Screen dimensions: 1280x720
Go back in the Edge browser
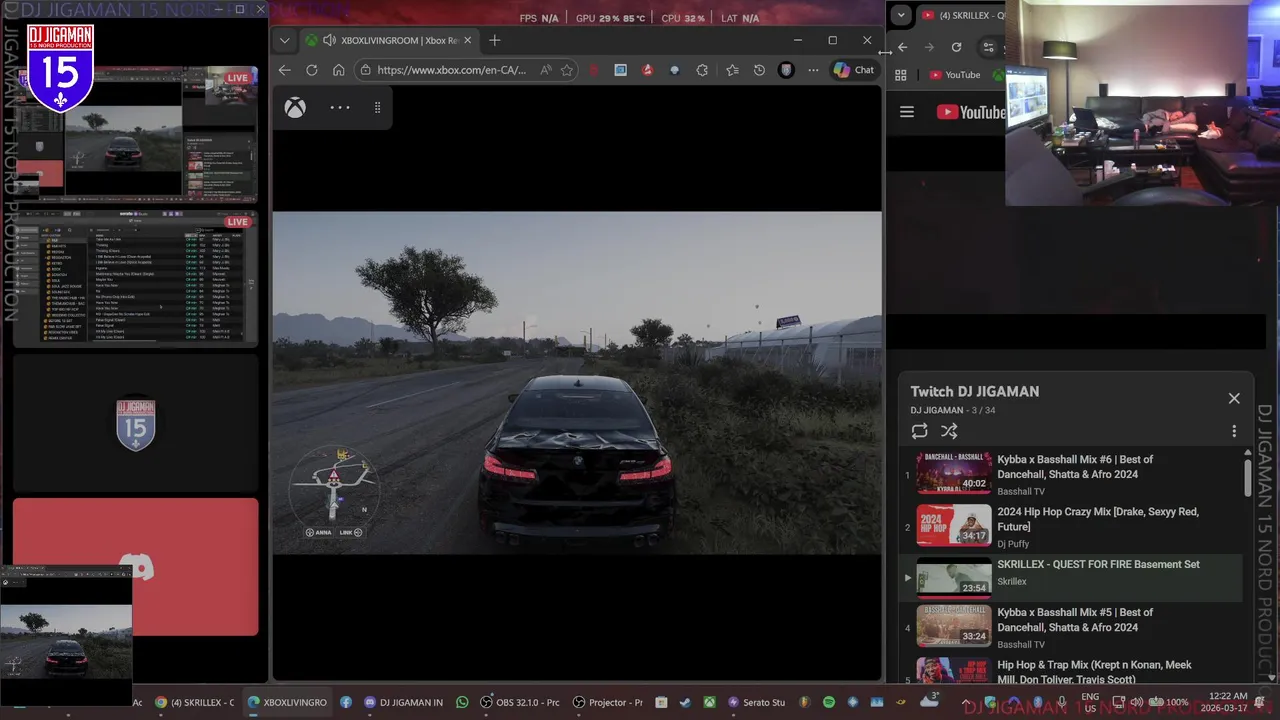[x=285, y=70]
